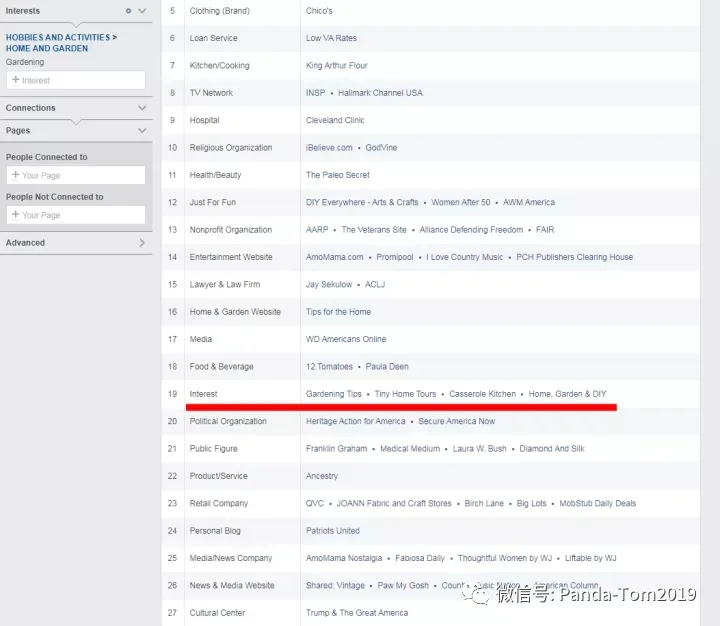Click the People Not Connected to field
This screenshot has height=626, width=720.
(76, 215)
